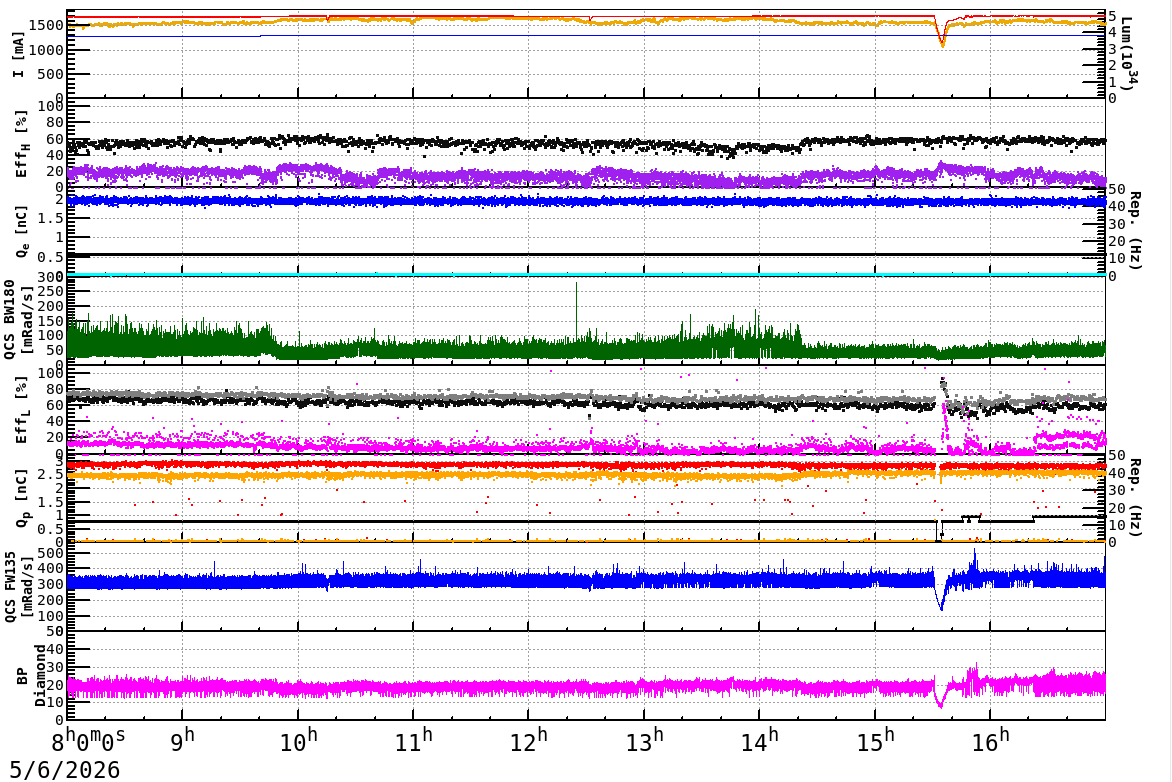This screenshot has height=782, width=1172.
Task: Click the "I [mA]" axis label
Action: [19, 56]
